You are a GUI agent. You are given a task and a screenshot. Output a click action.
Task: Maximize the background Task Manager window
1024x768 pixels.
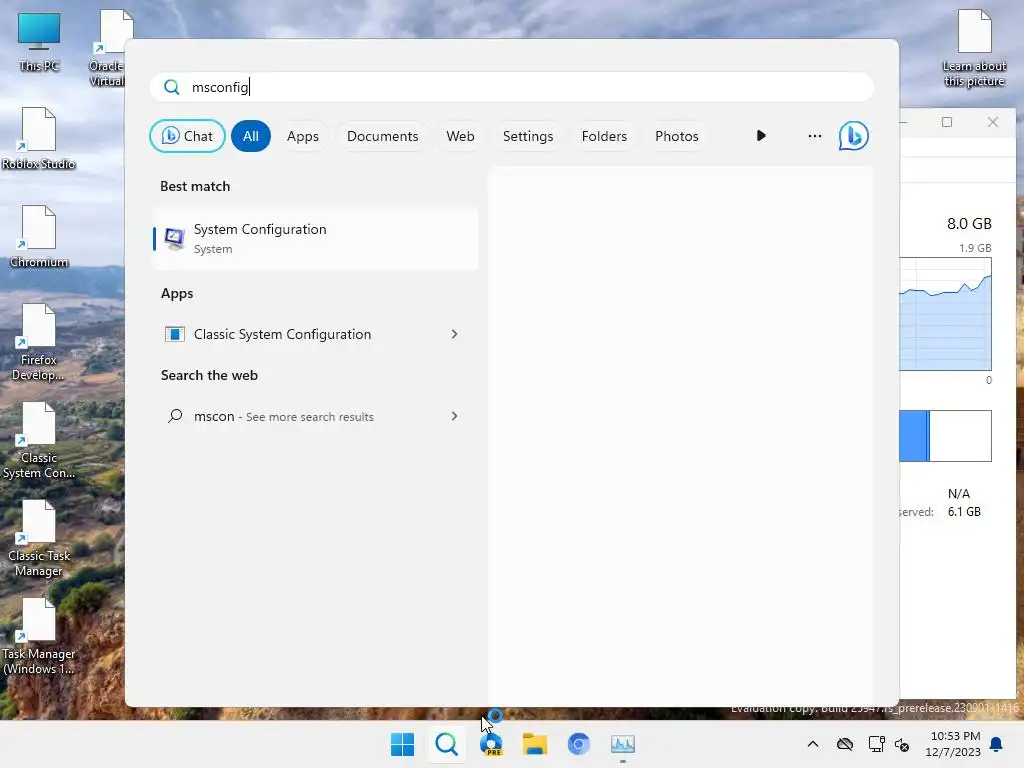coord(947,122)
